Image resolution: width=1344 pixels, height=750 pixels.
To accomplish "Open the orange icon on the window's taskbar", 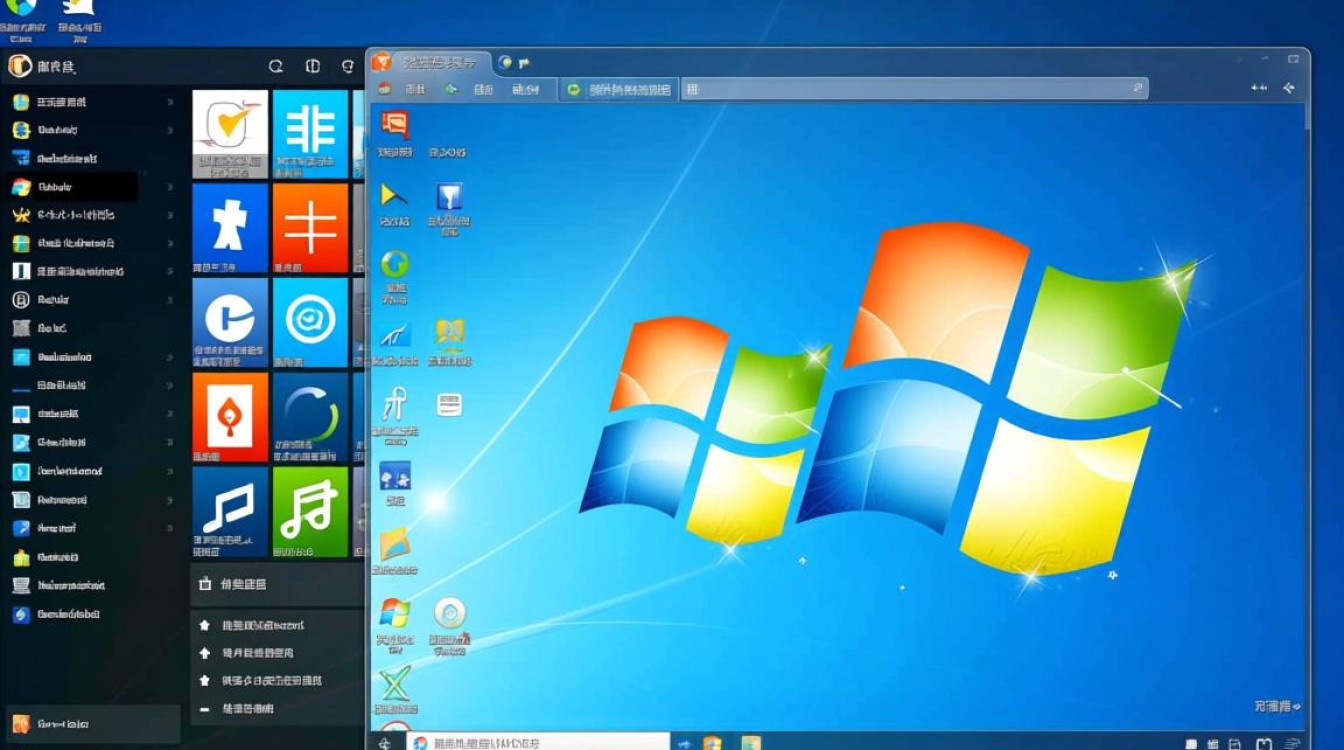I will pos(713,743).
